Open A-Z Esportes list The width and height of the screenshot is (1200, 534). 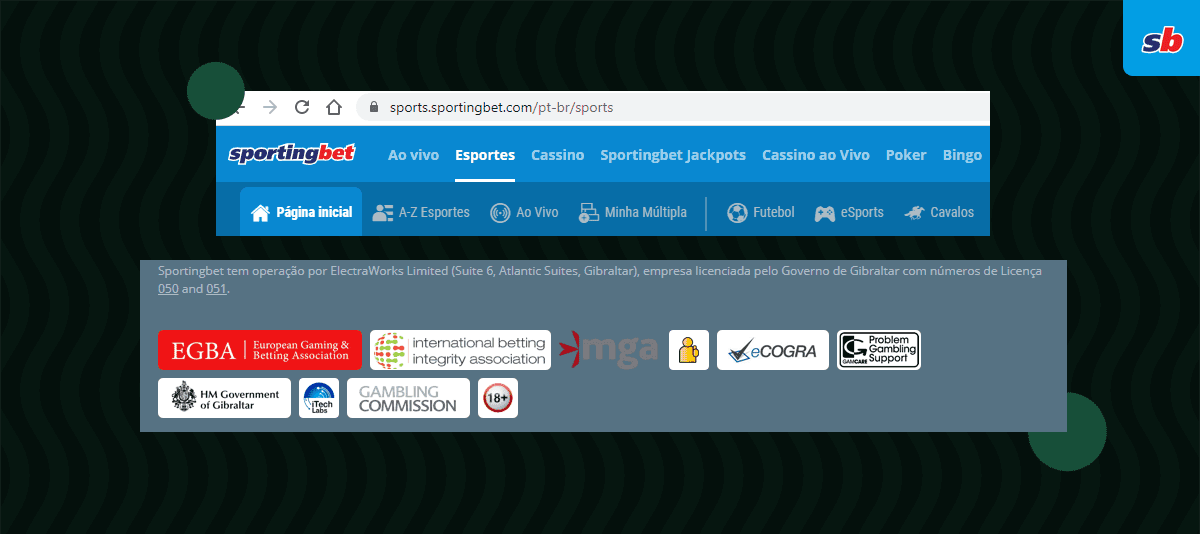click(x=420, y=212)
